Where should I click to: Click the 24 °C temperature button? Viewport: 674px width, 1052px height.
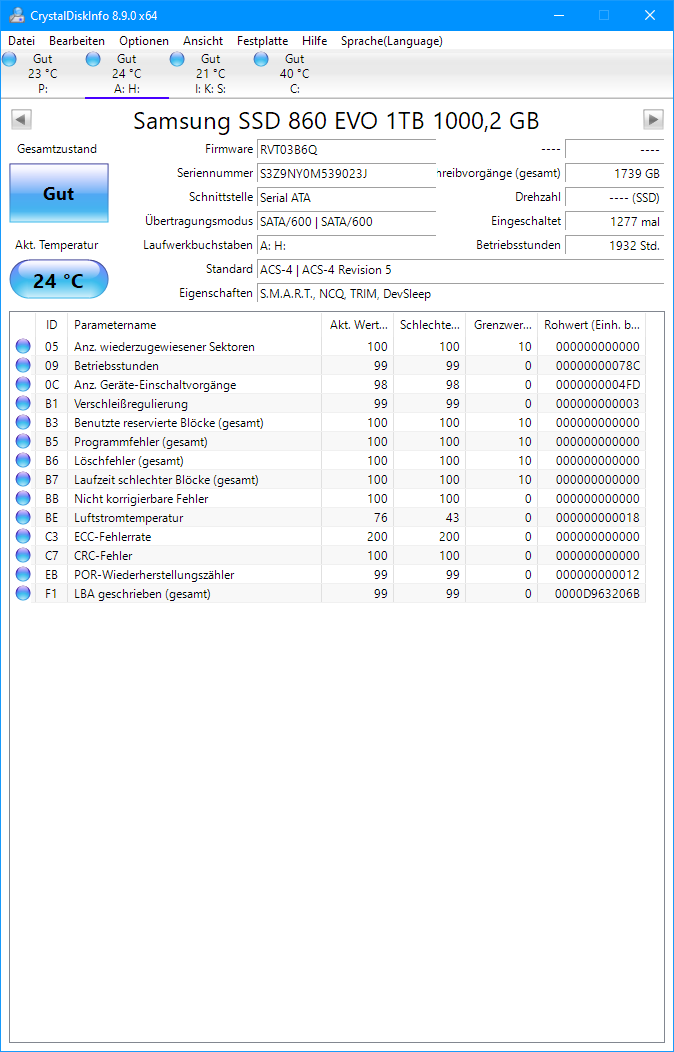[59, 280]
